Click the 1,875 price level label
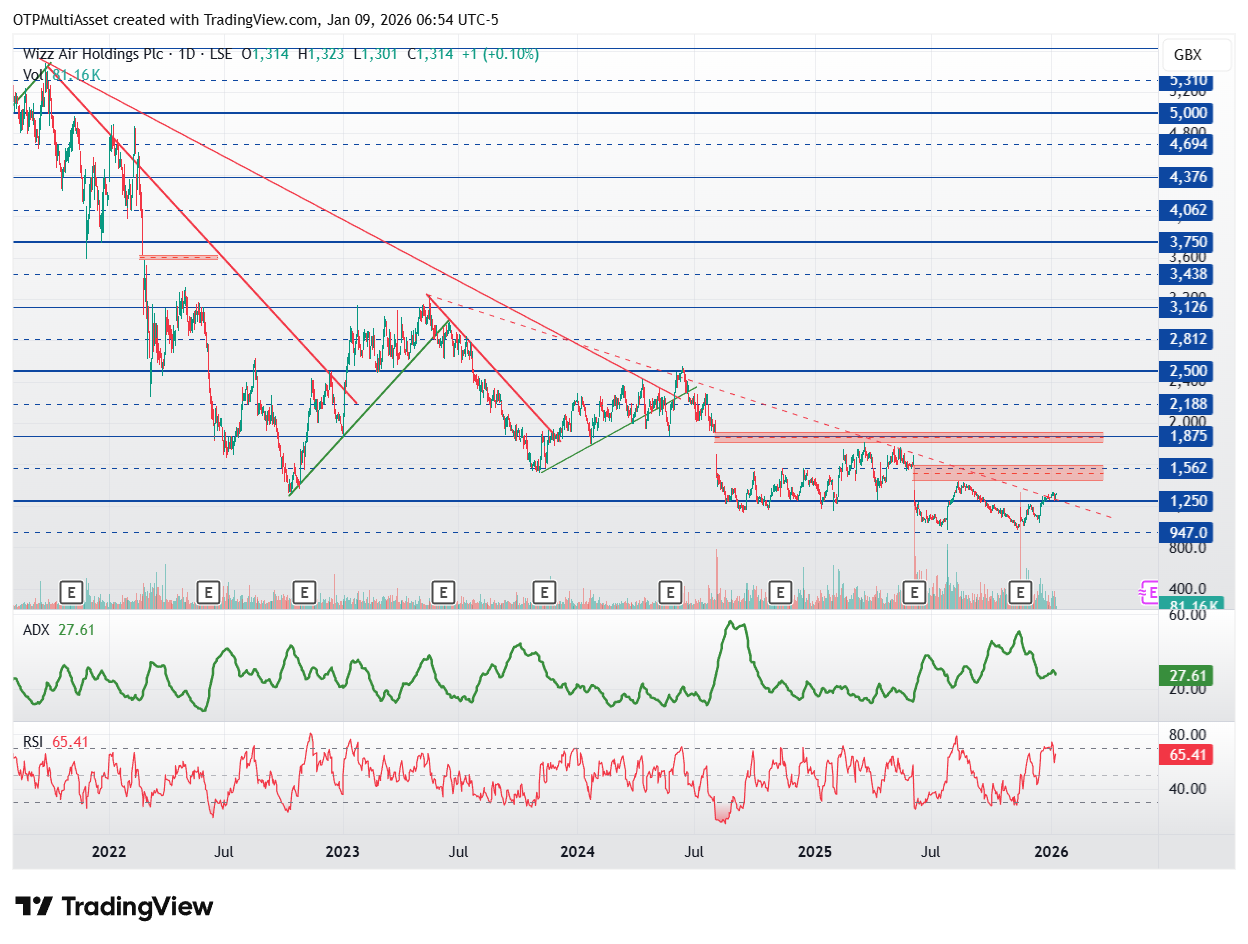The height and width of the screenshot is (944, 1248). tap(1185, 436)
